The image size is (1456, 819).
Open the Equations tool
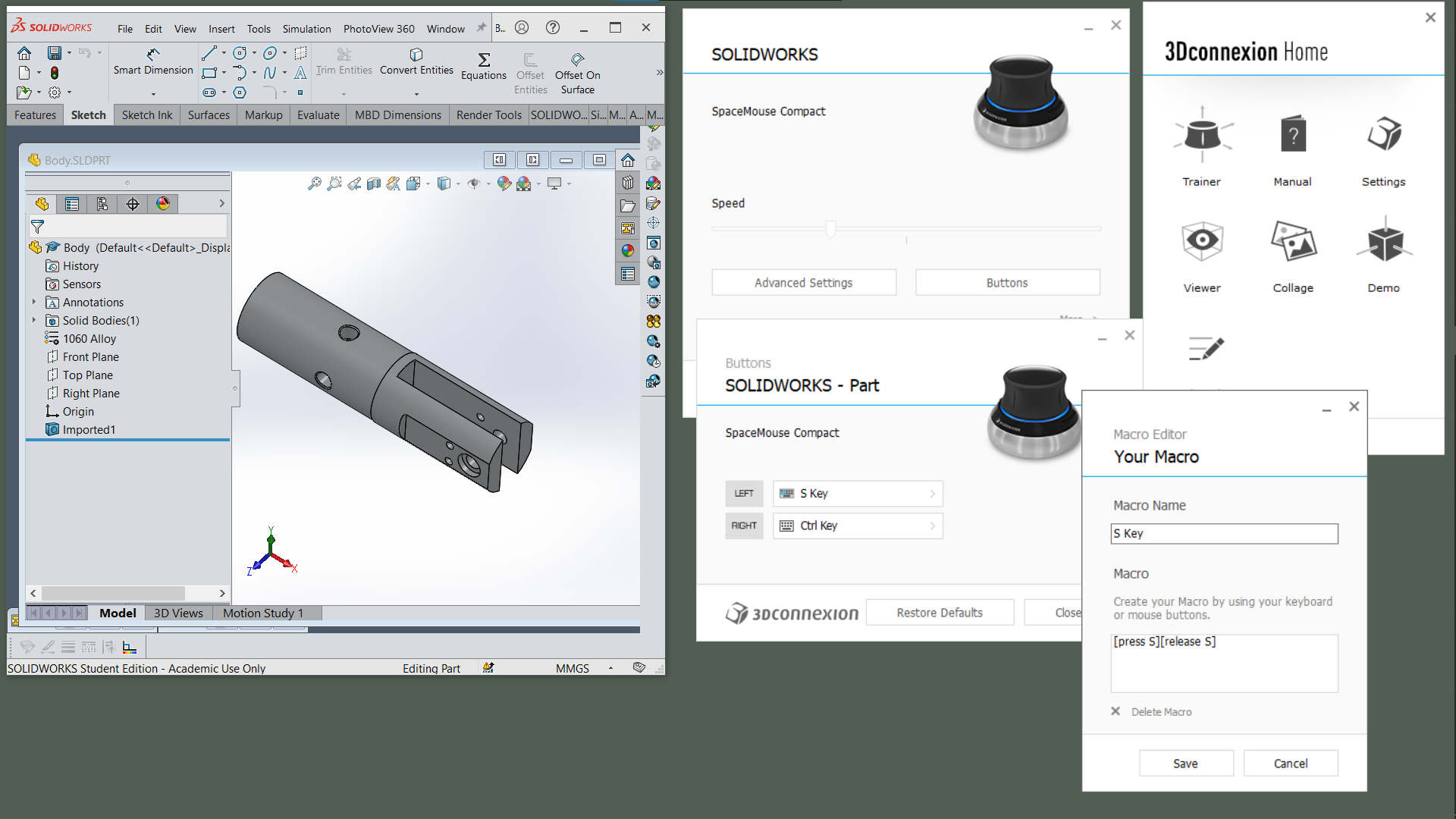pyautogui.click(x=484, y=66)
